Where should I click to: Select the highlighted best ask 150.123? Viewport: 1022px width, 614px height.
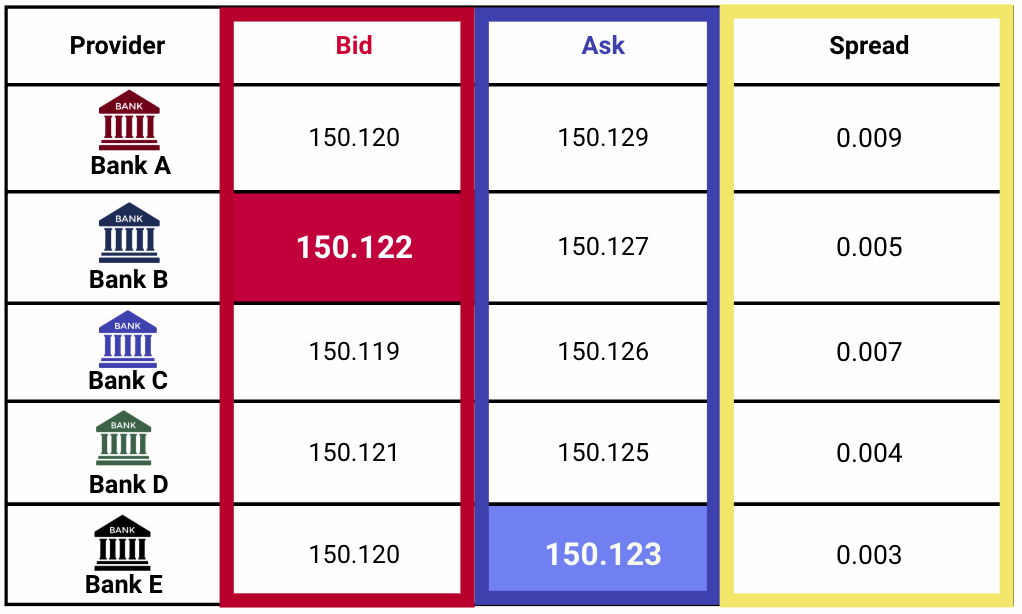603,554
